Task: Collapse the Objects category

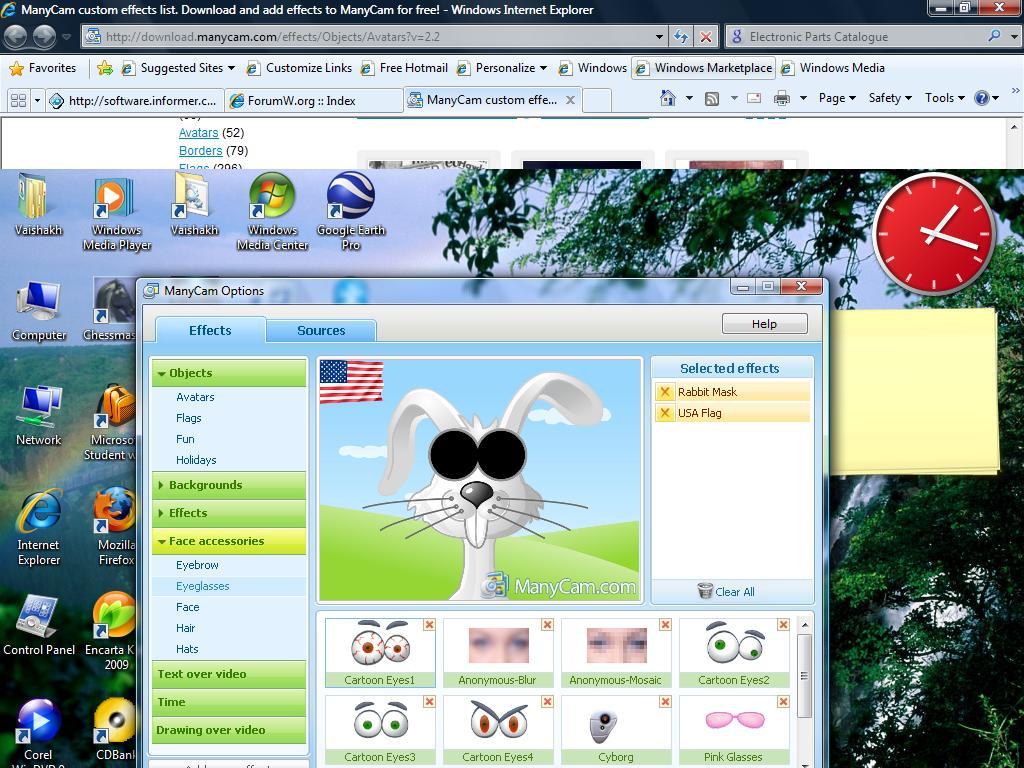Action: tap(161, 373)
